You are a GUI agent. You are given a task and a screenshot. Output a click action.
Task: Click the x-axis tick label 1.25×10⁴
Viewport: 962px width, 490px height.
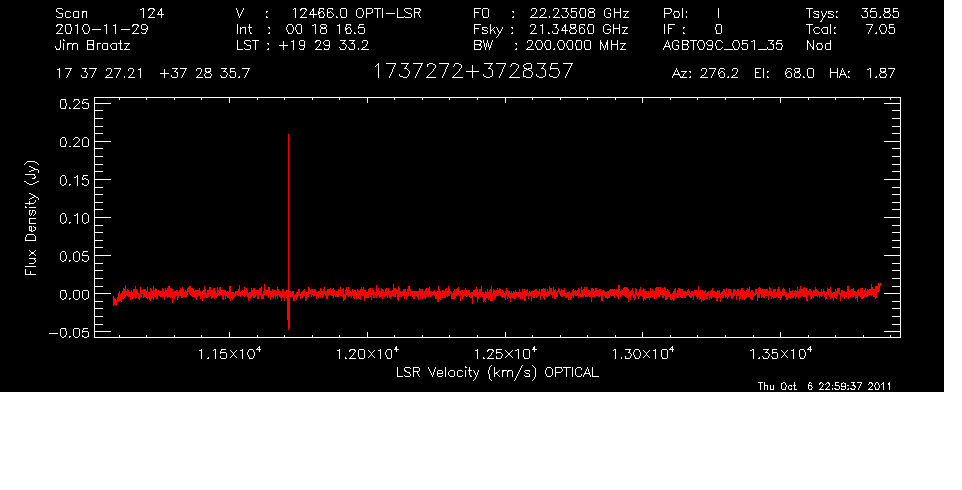506,353
